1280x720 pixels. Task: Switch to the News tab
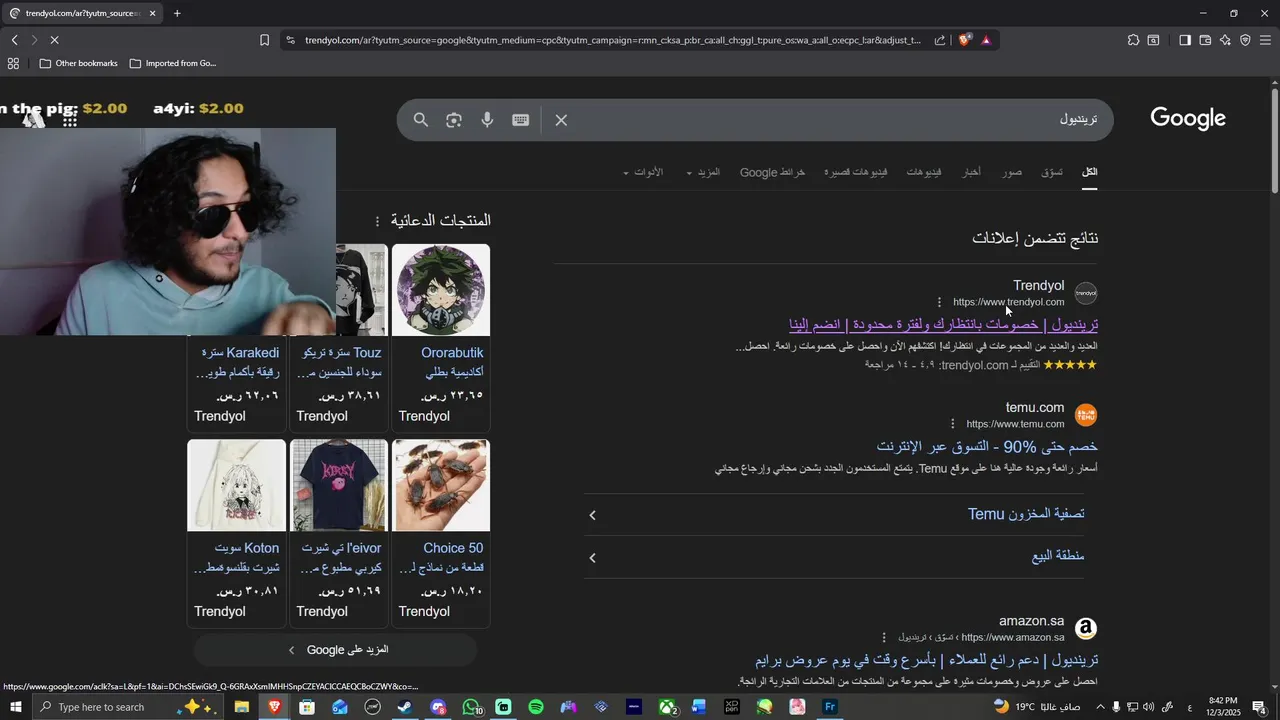(972, 172)
